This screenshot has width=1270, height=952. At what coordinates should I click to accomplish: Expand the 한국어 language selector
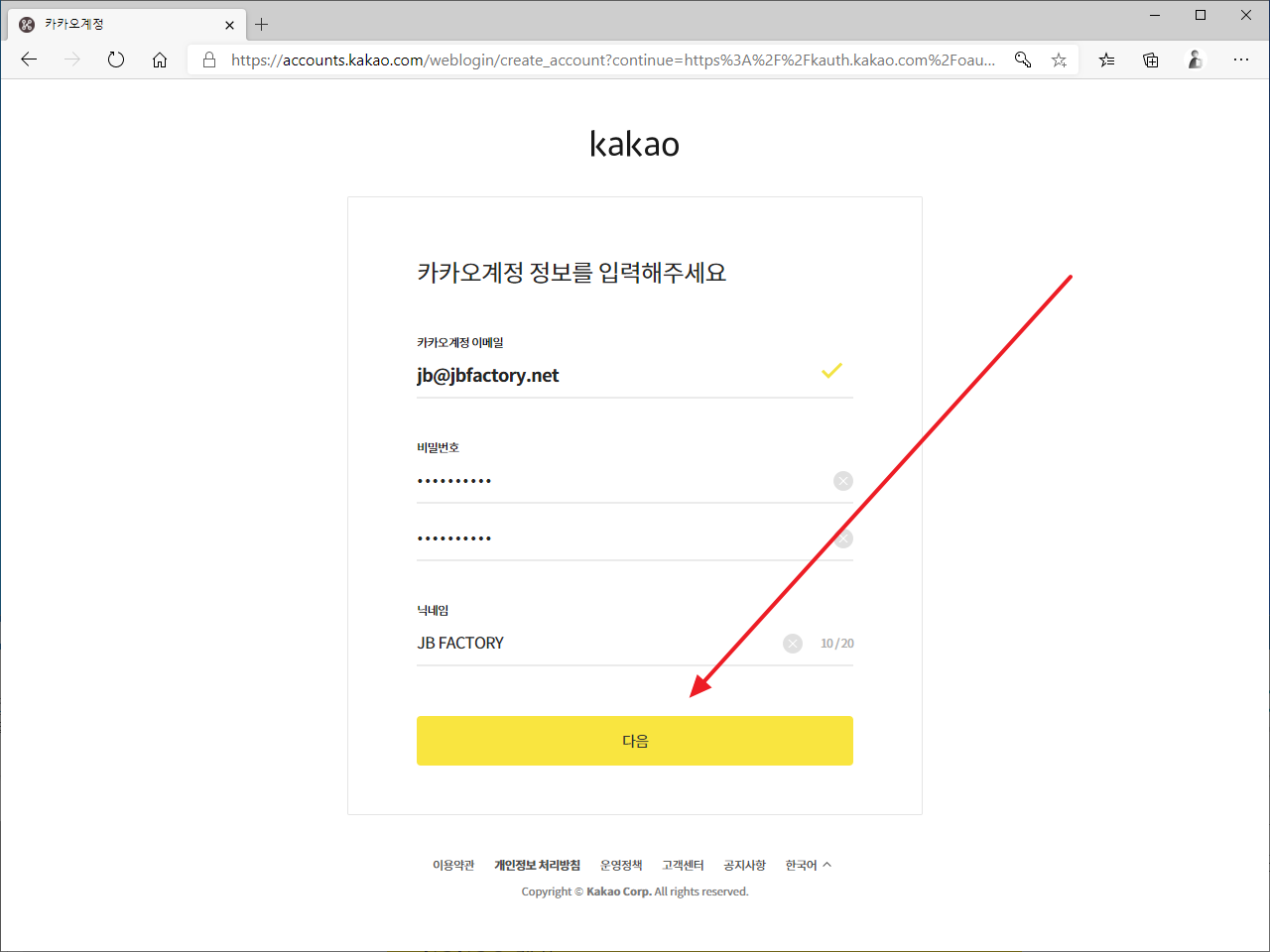click(808, 865)
